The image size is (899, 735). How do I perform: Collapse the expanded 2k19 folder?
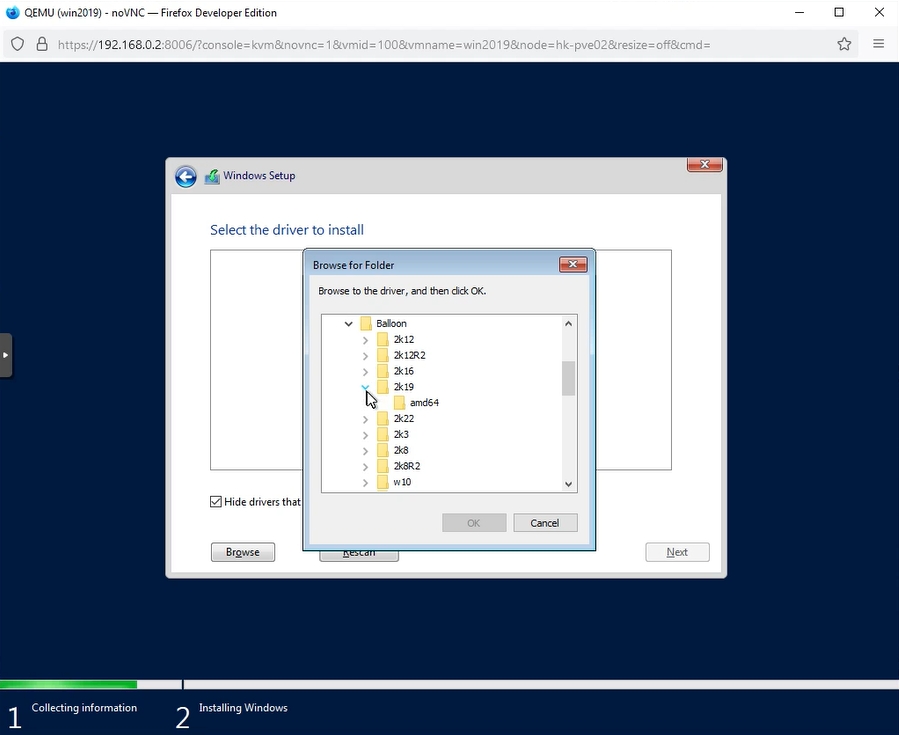point(365,387)
